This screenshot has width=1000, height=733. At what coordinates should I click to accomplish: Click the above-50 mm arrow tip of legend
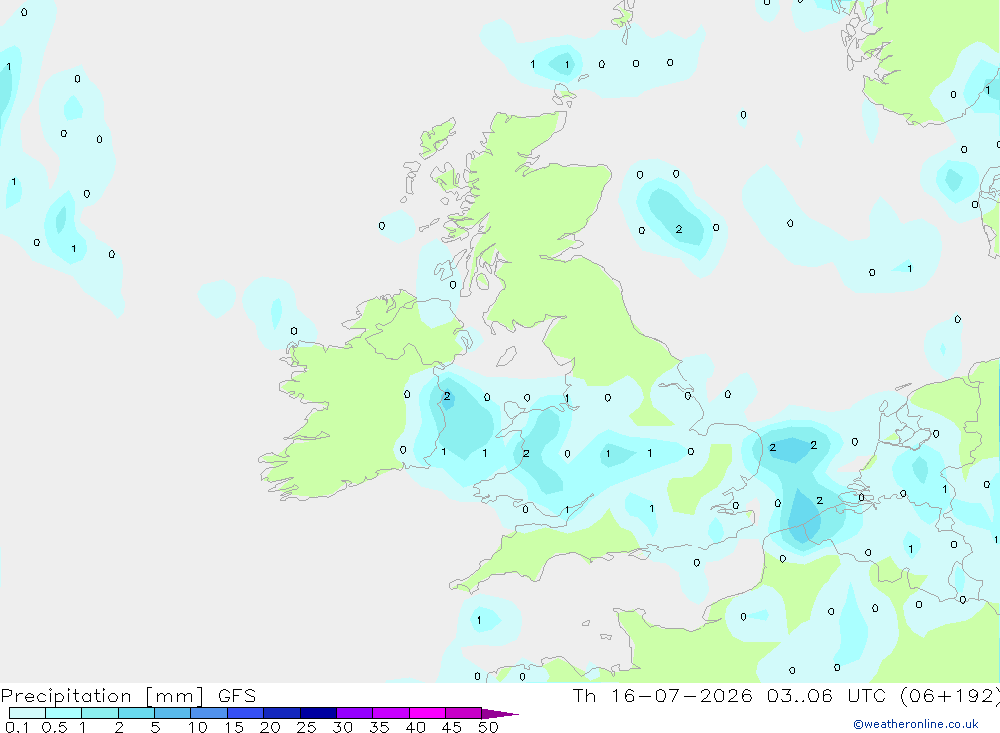pos(500,713)
